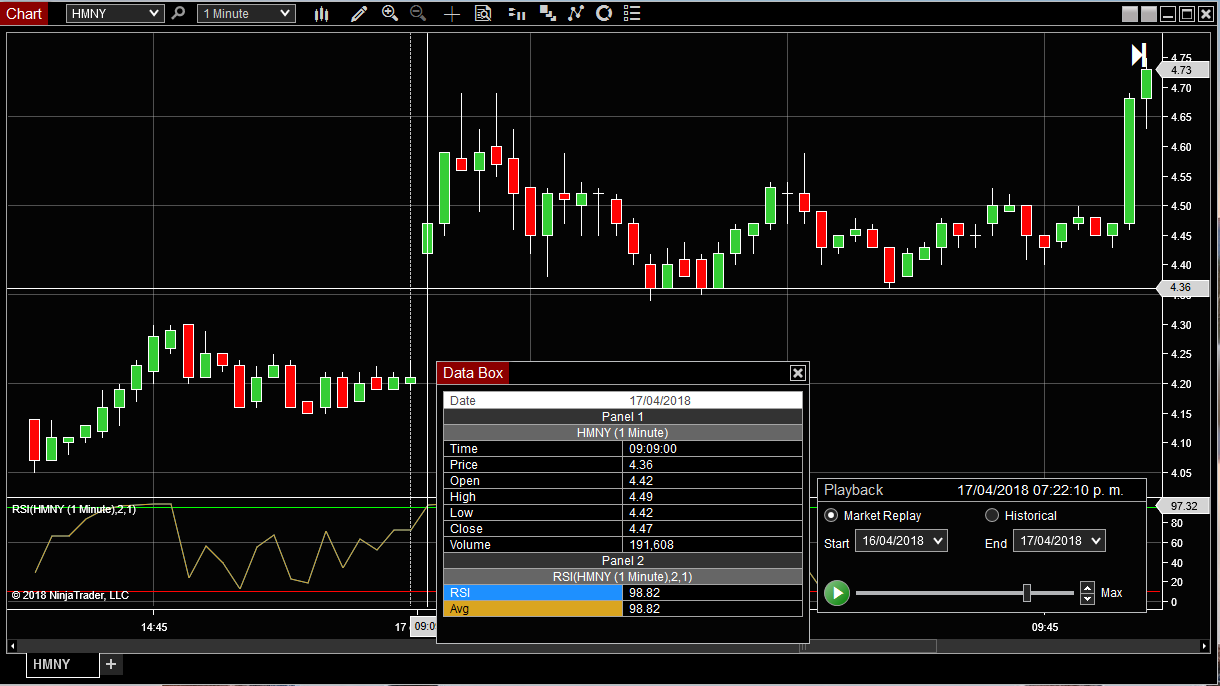This screenshot has width=1220, height=686.
Task: Click the Close value 4.47
Action: [641, 529]
